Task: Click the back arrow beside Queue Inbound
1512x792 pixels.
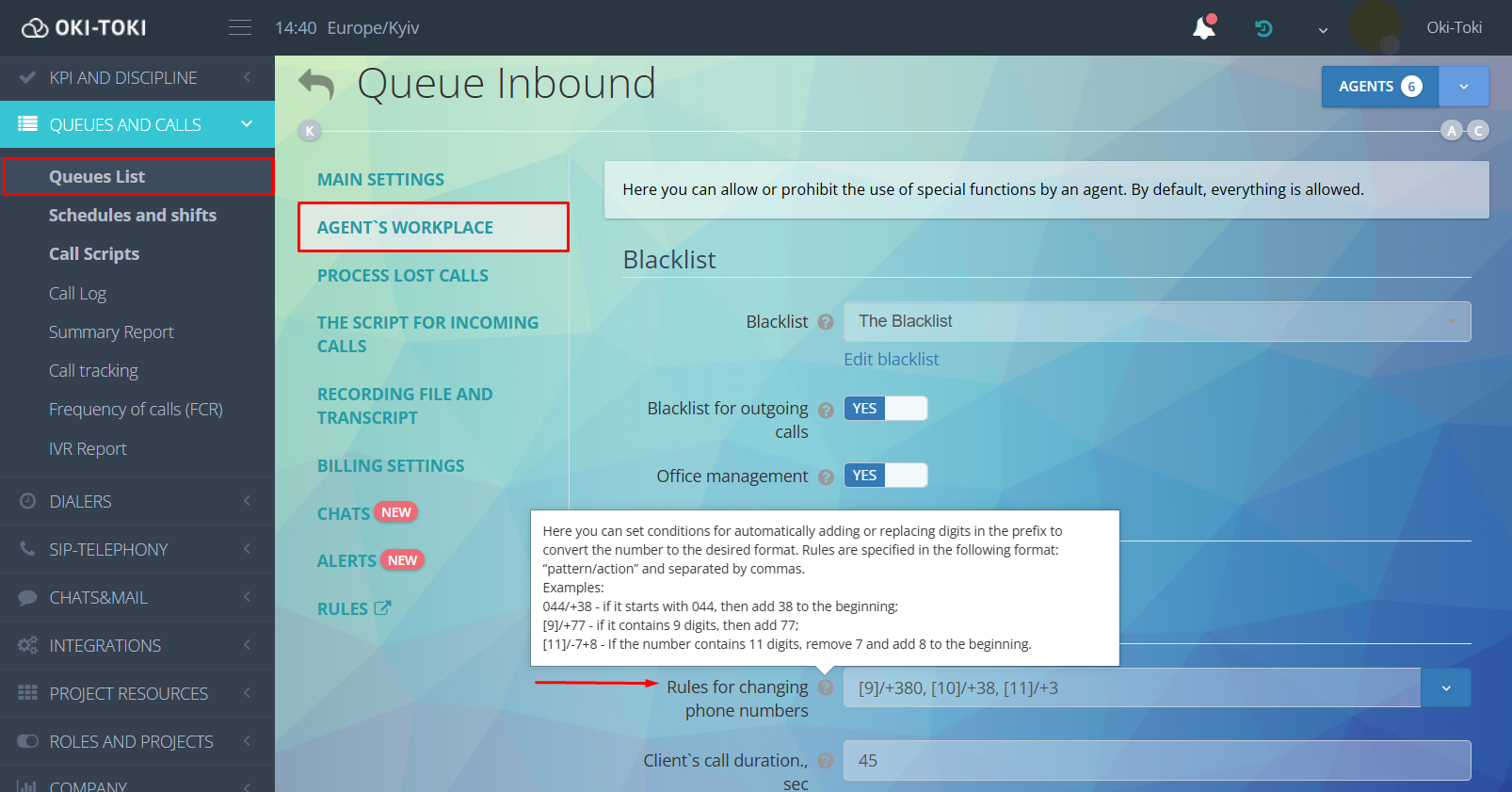Action: pyautogui.click(x=316, y=85)
